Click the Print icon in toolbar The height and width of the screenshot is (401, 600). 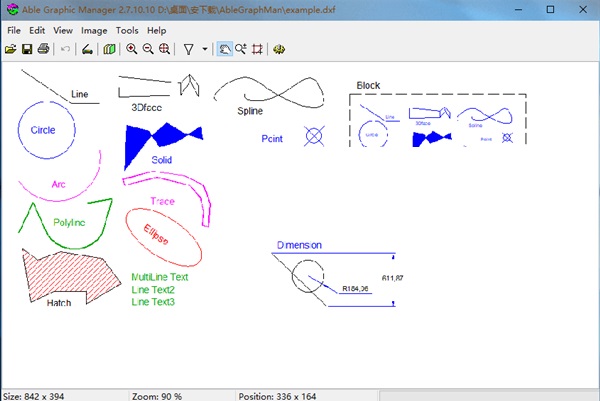(44, 48)
